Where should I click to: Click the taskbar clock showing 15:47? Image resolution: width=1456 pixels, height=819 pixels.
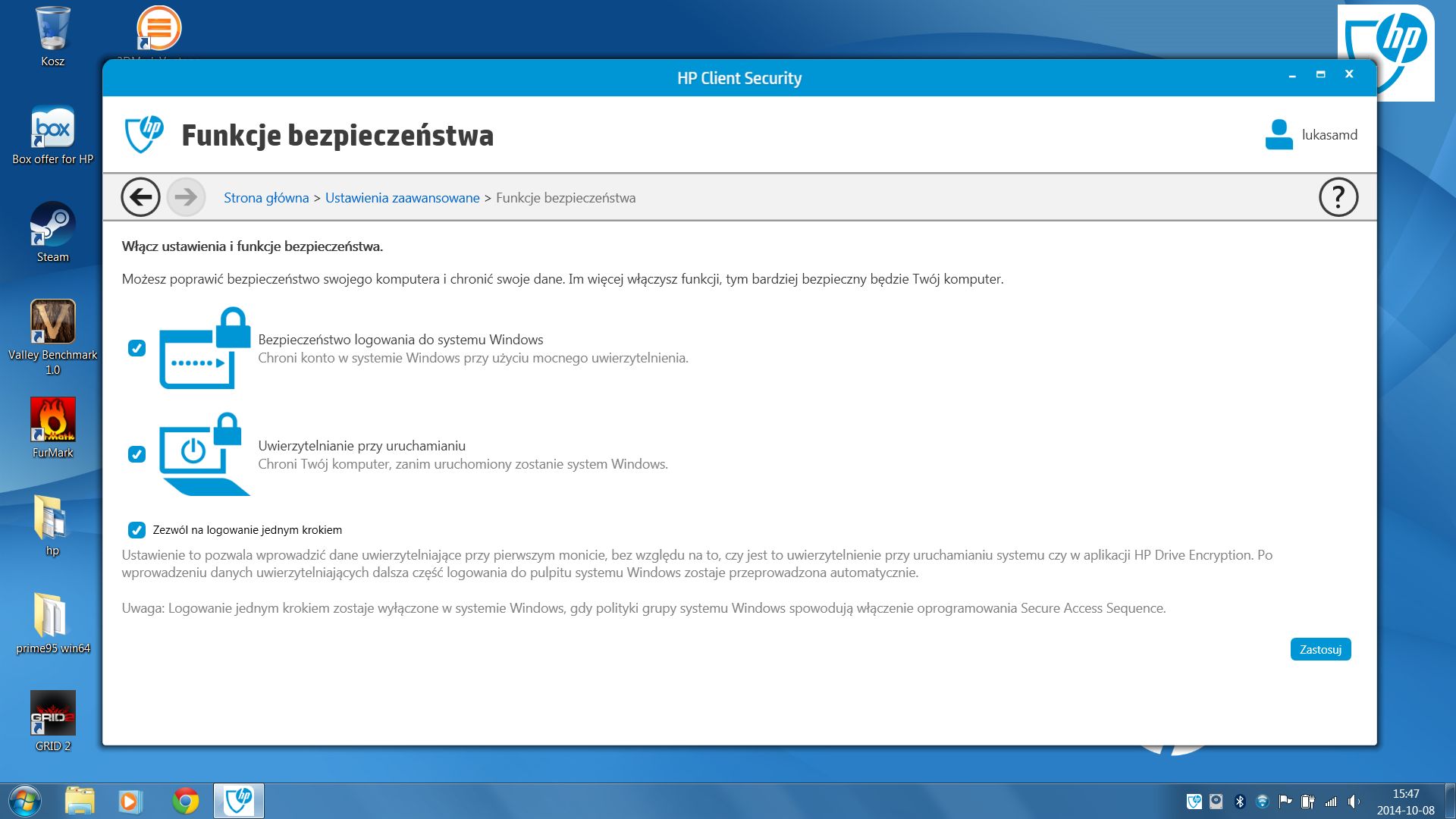click(x=1405, y=802)
